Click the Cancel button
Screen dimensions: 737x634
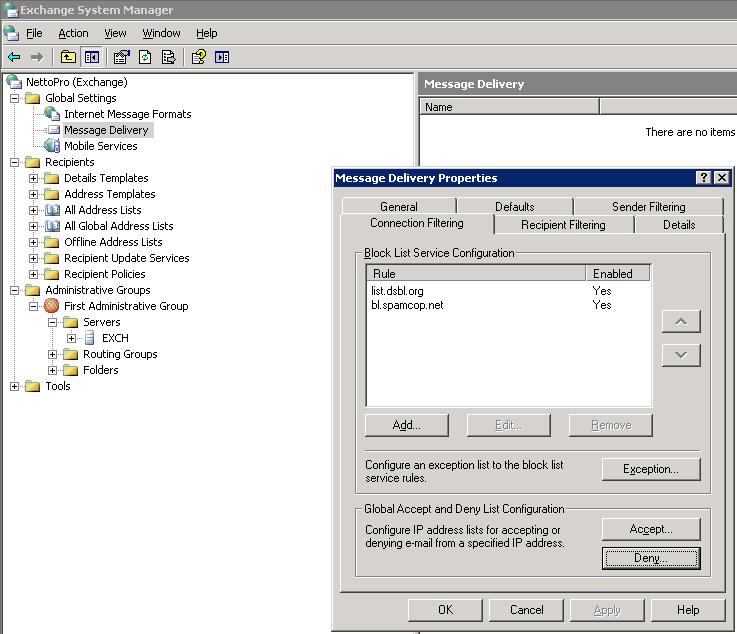526,610
